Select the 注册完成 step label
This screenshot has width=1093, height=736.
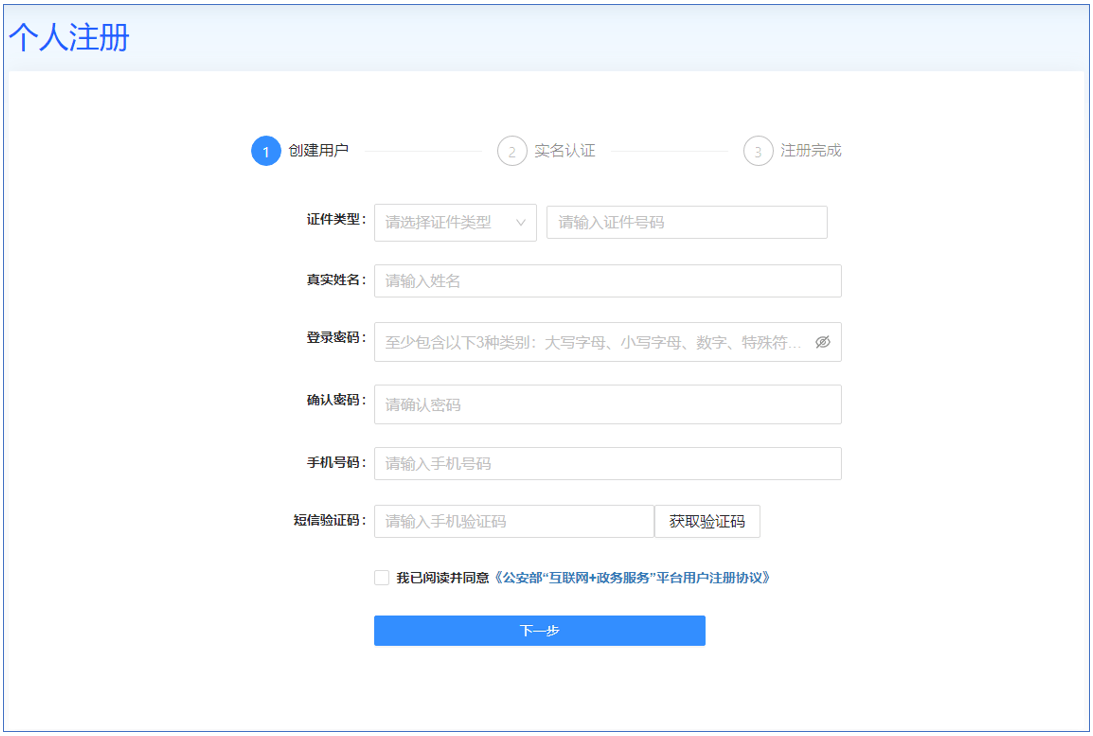[x=811, y=151]
